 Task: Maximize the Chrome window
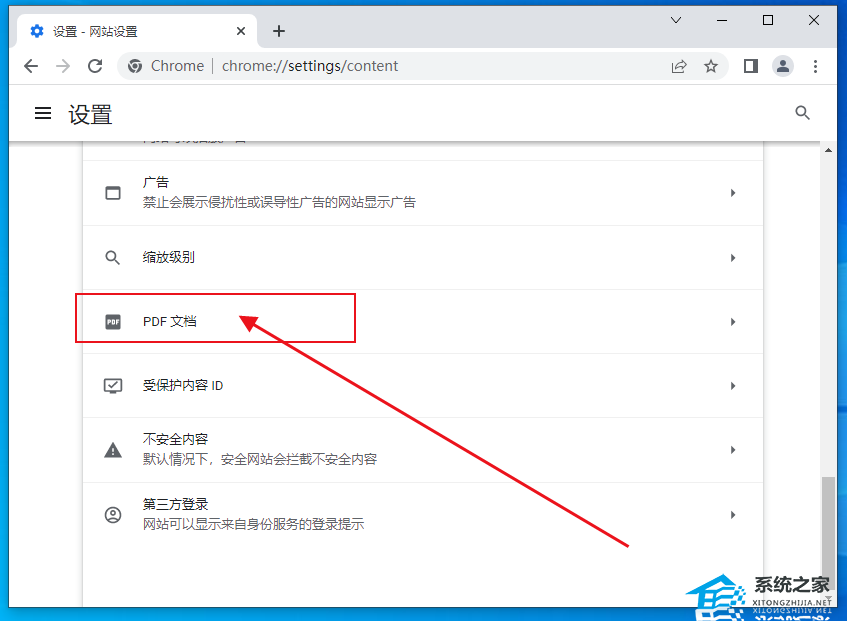[768, 21]
